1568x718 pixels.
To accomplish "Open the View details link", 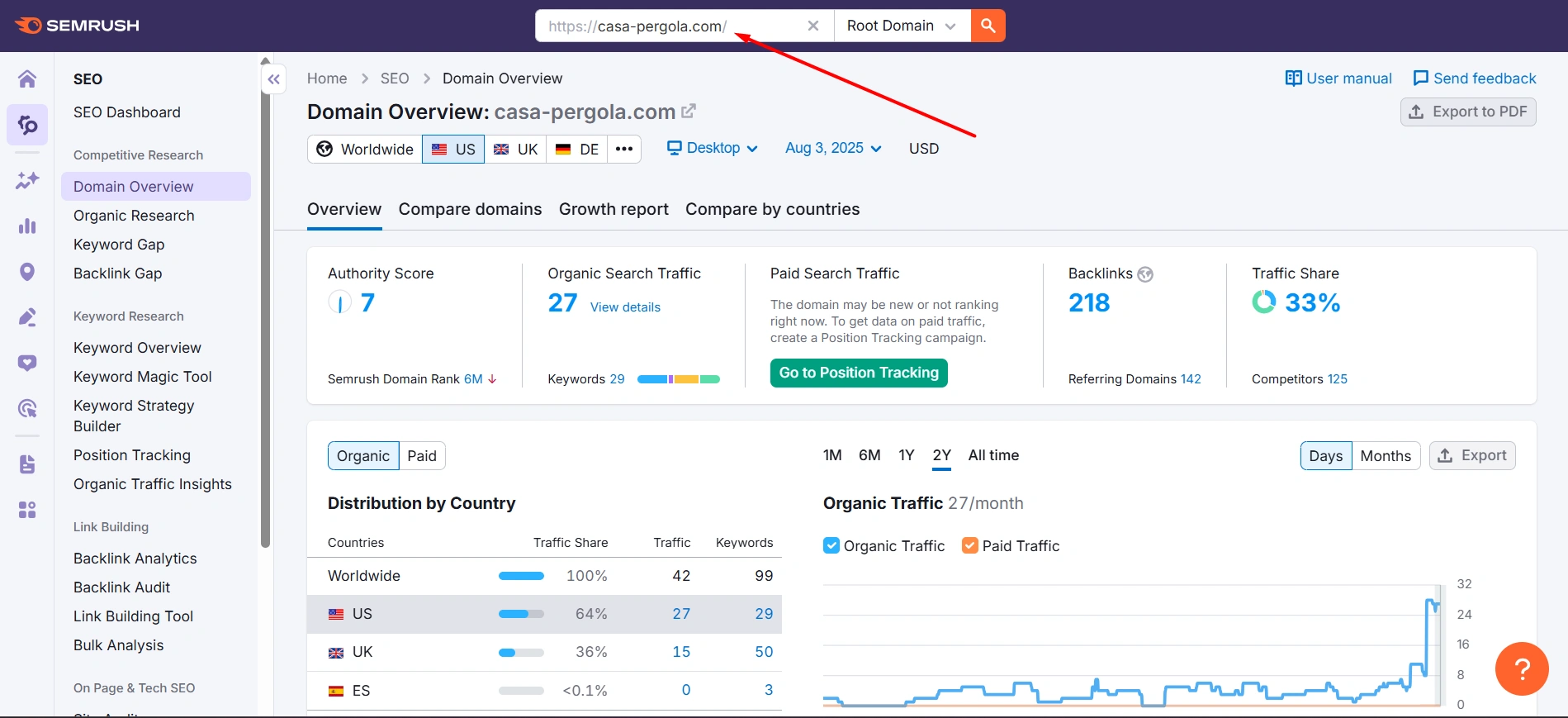I will (625, 307).
